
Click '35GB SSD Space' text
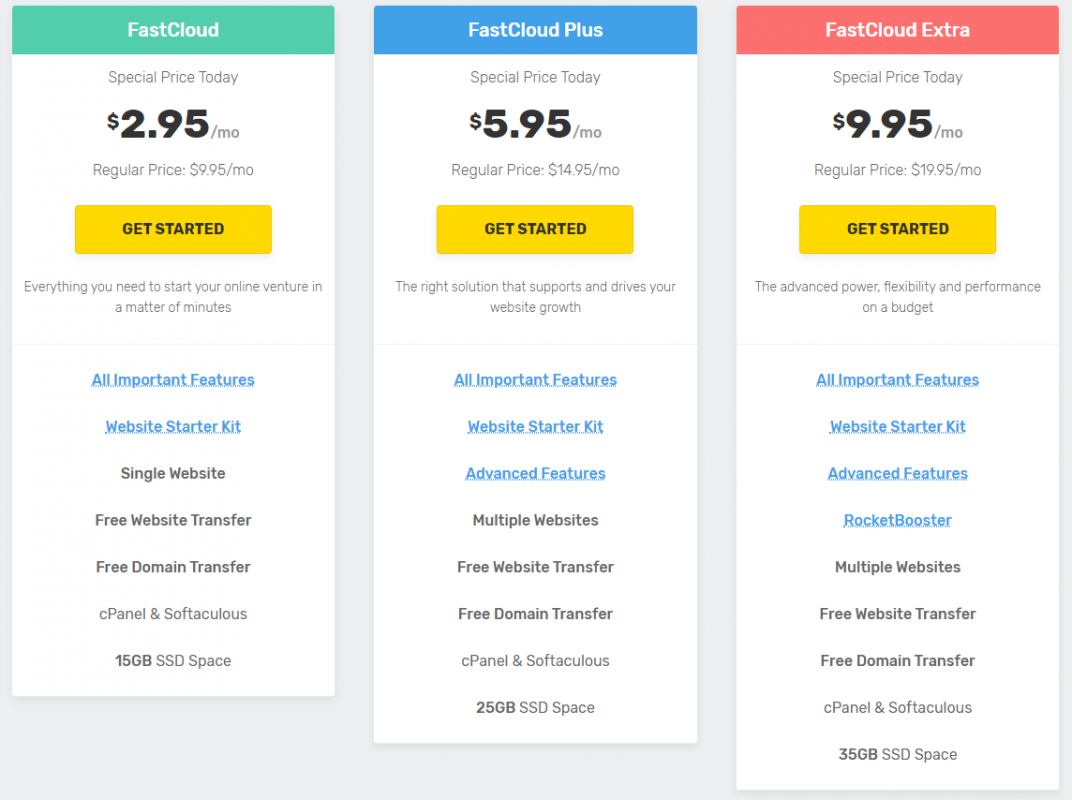pos(898,754)
